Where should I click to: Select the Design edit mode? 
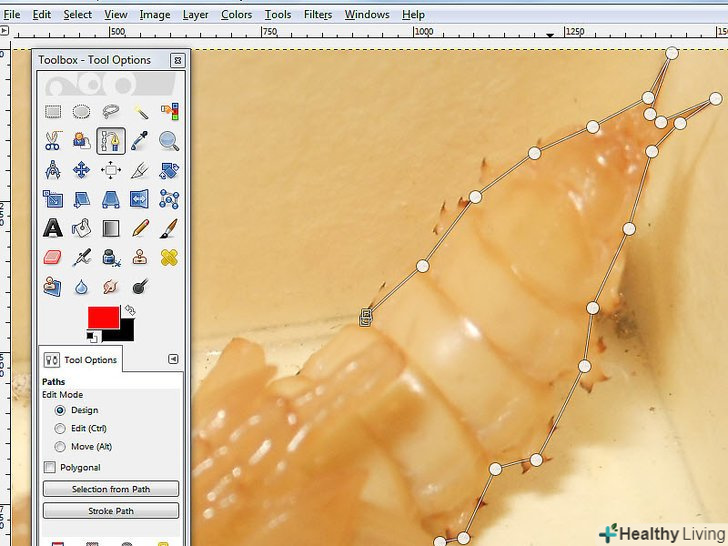pos(61,410)
